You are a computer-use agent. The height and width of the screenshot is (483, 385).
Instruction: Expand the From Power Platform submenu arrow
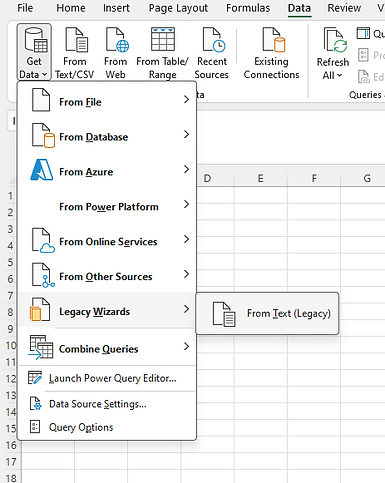click(x=186, y=204)
